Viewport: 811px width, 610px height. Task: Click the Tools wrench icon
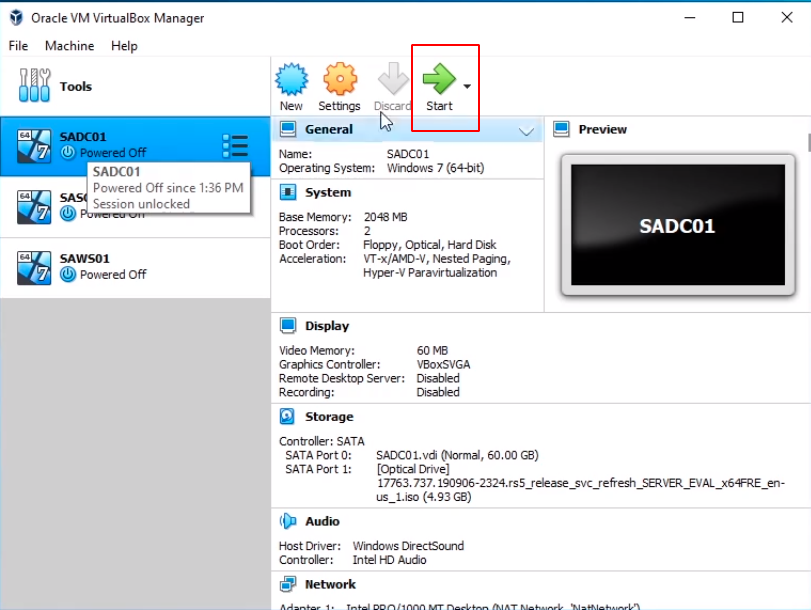[34, 86]
